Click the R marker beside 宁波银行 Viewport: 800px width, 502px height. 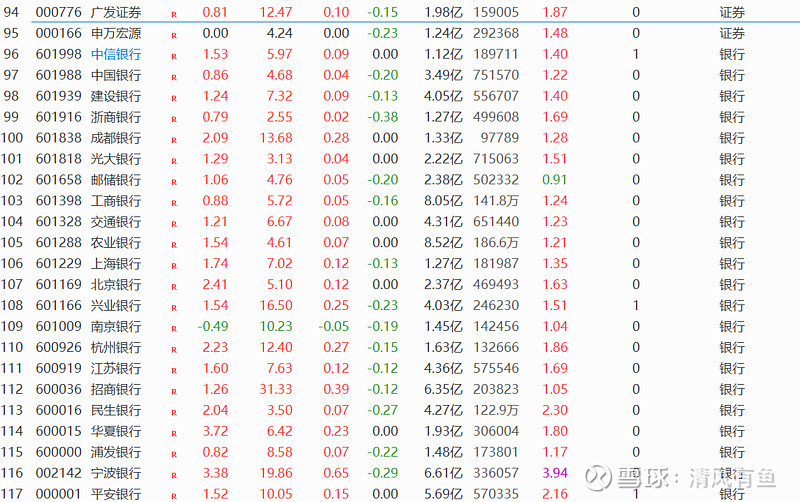174,475
